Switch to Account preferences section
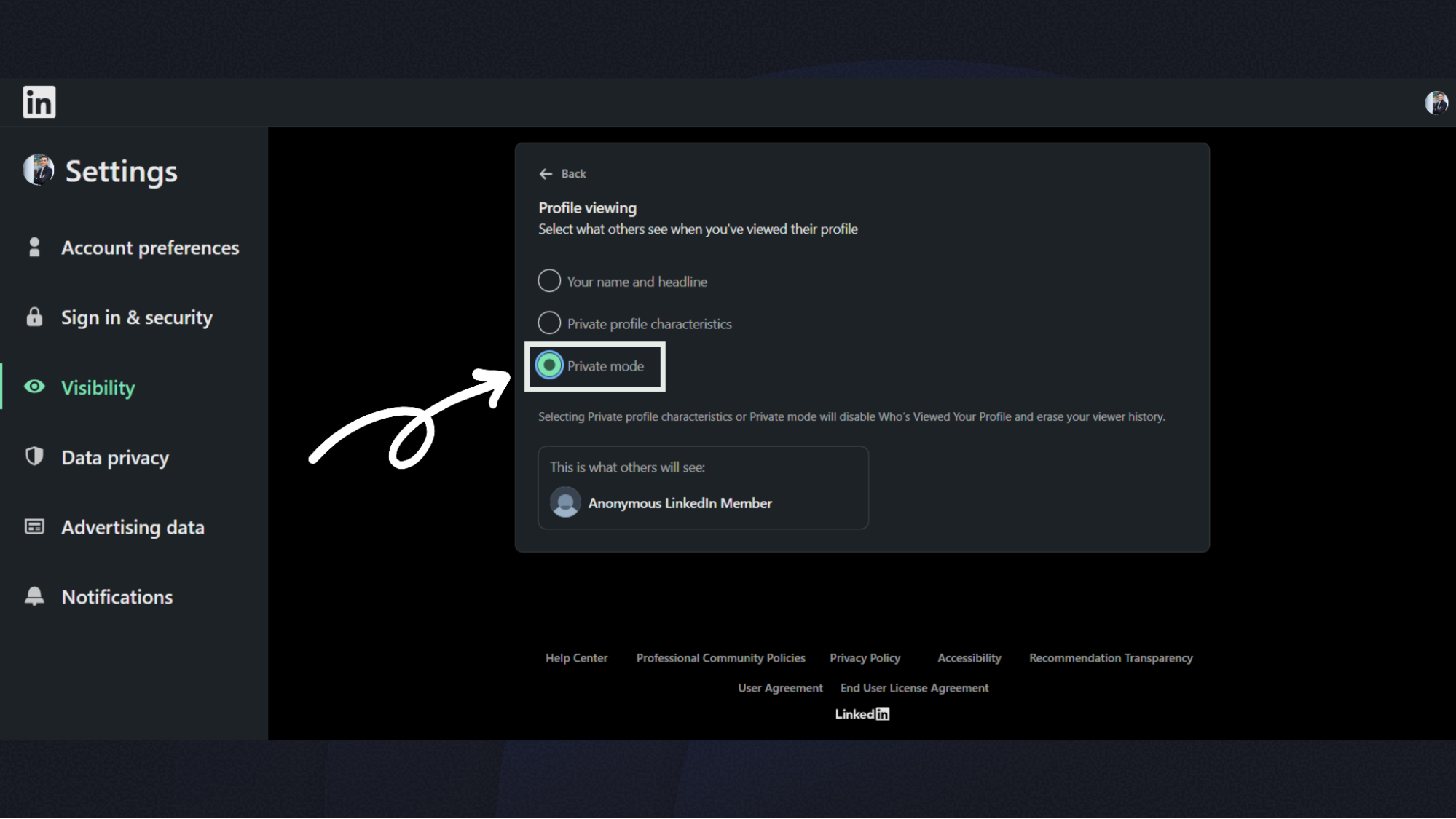Screen dimensions: 1456x819 point(150,248)
